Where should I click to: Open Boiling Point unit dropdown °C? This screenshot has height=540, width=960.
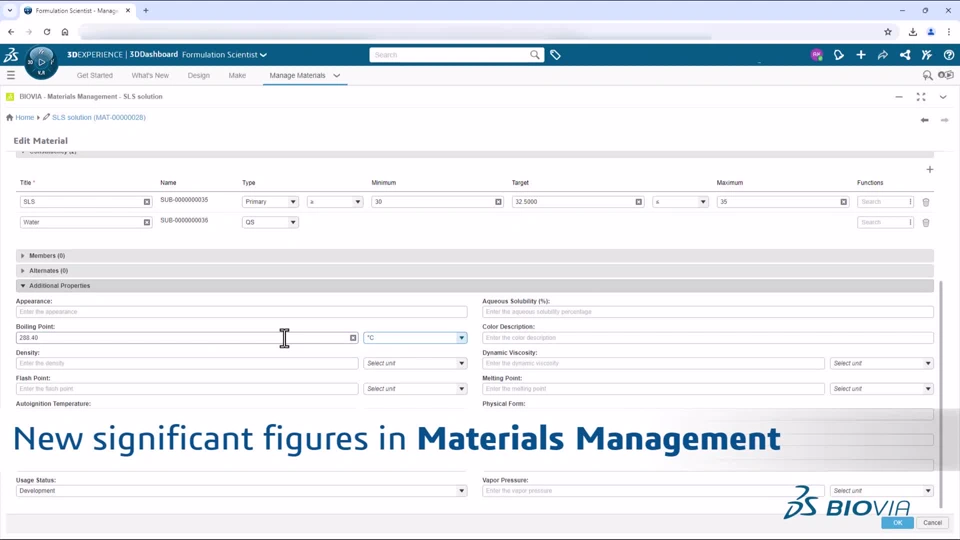click(415, 337)
